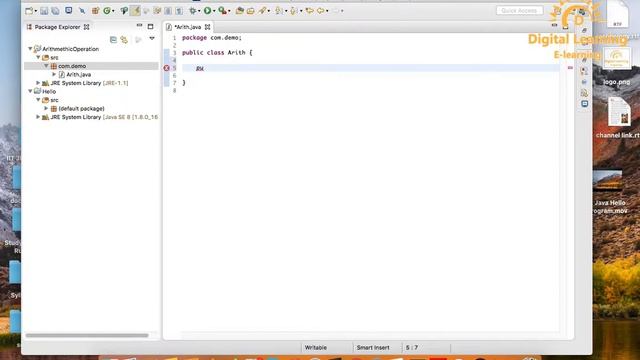Click the New wizard toolbar icon
The height and width of the screenshot is (360, 640).
[x=29, y=11]
